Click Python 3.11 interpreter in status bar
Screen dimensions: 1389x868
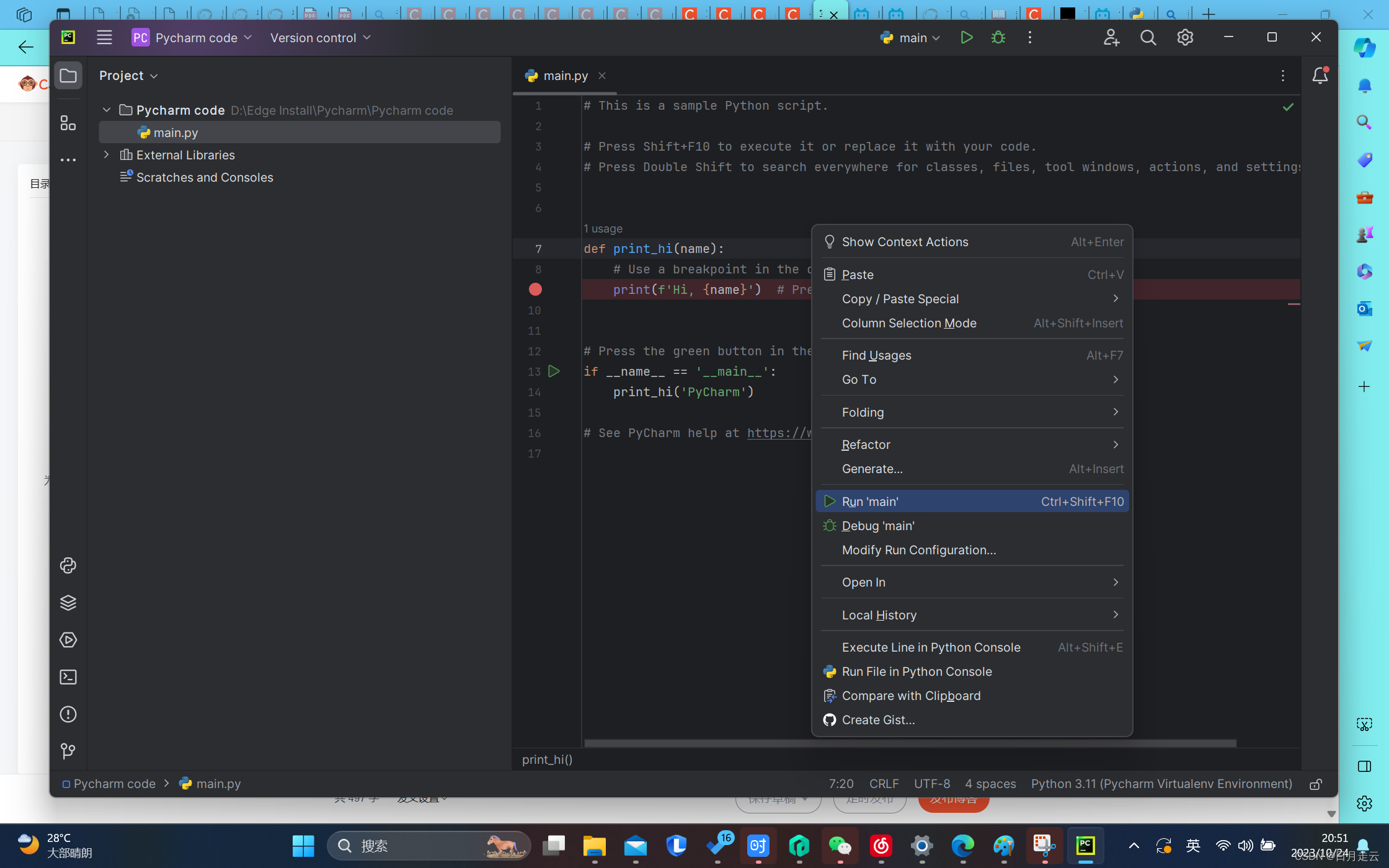coord(1161,784)
